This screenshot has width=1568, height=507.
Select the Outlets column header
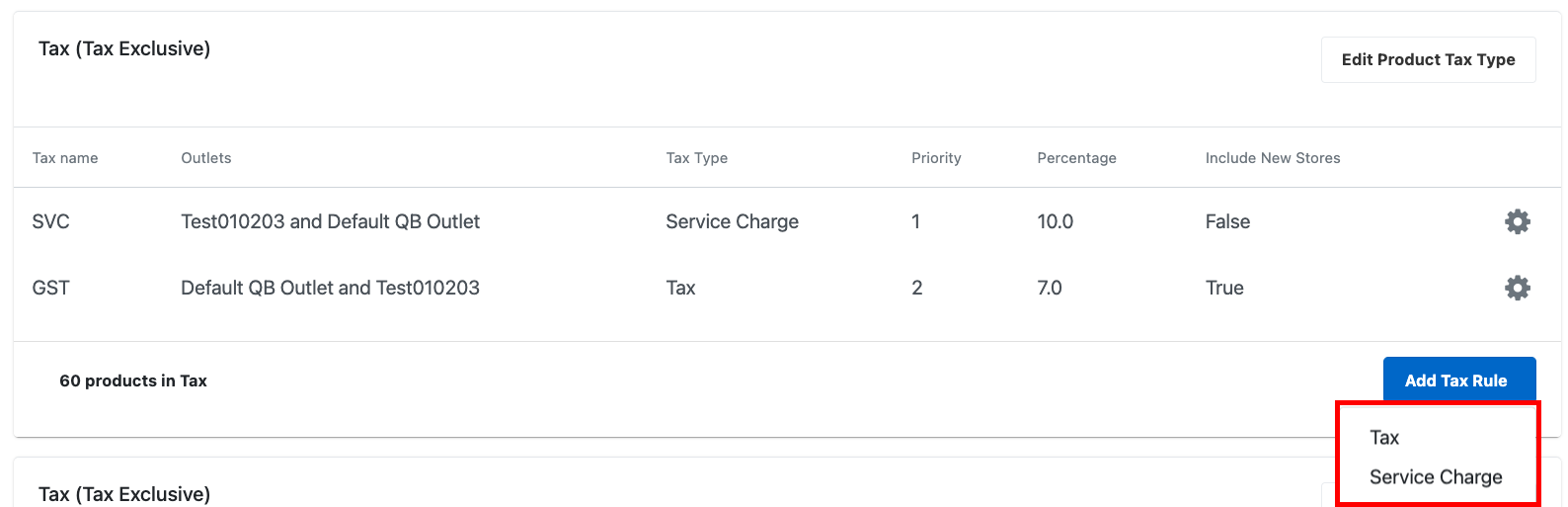[206, 158]
